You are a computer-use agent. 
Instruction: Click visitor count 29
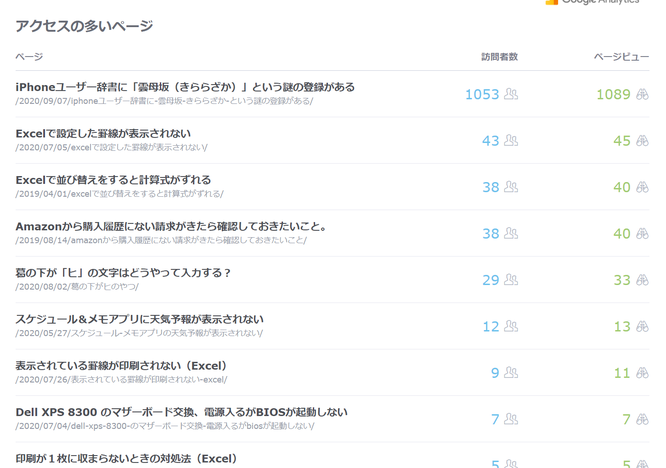[x=491, y=280]
